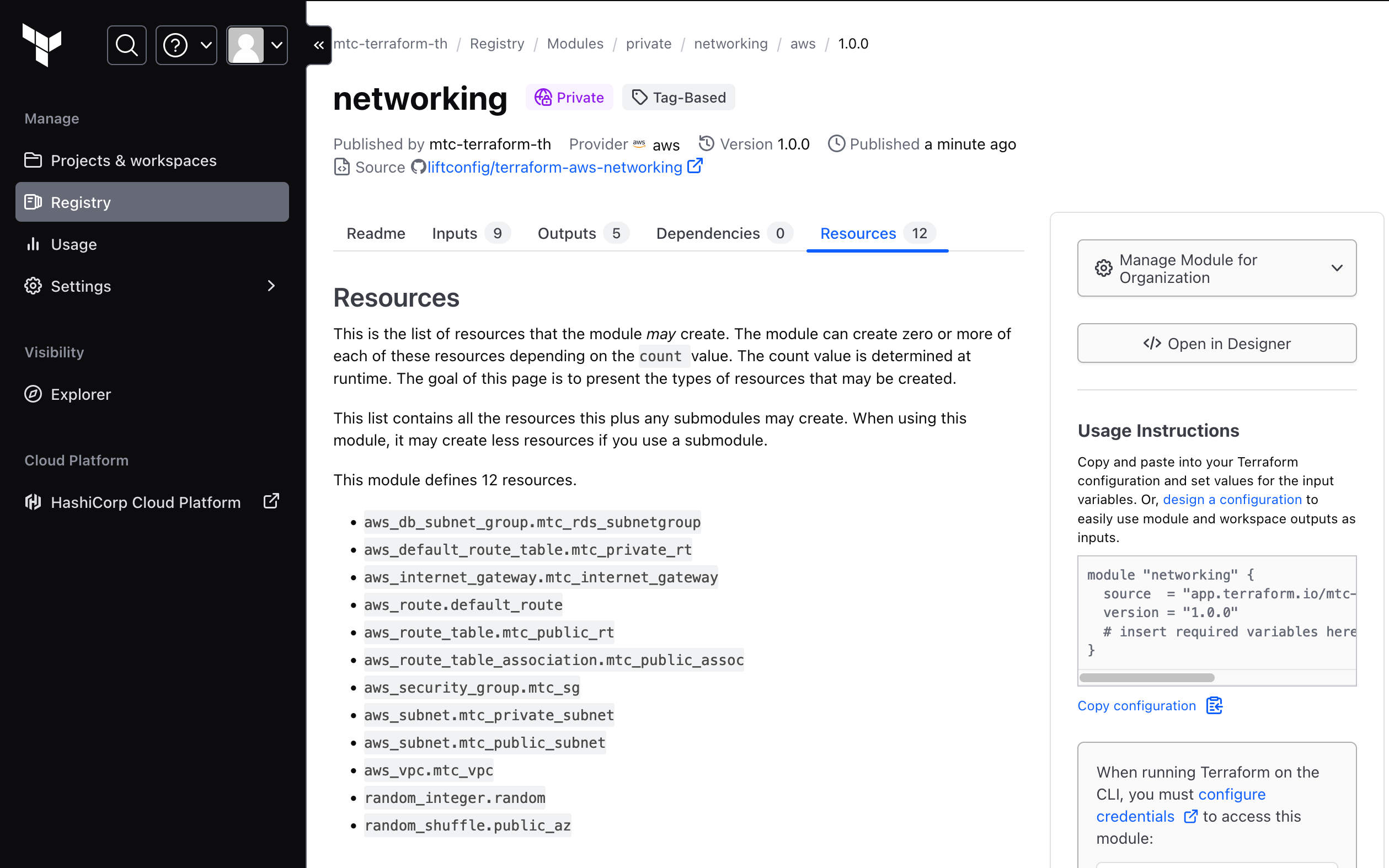Open HashiCorp Cloud Platform link
Screen dimensions: 1389x868
pyautogui.click(x=152, y=502)
